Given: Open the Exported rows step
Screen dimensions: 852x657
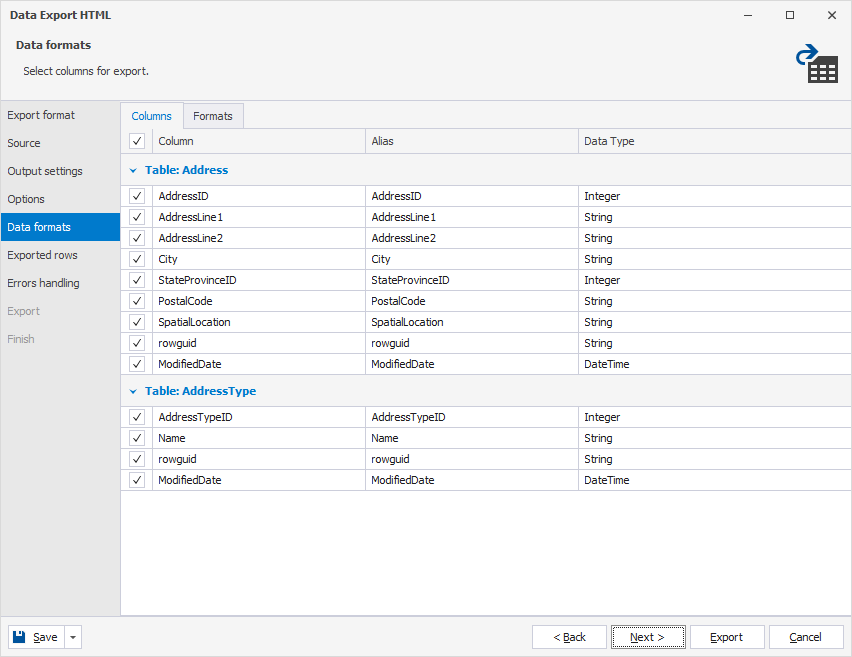Looking at the screenshot, I should [x=60, y=255].
